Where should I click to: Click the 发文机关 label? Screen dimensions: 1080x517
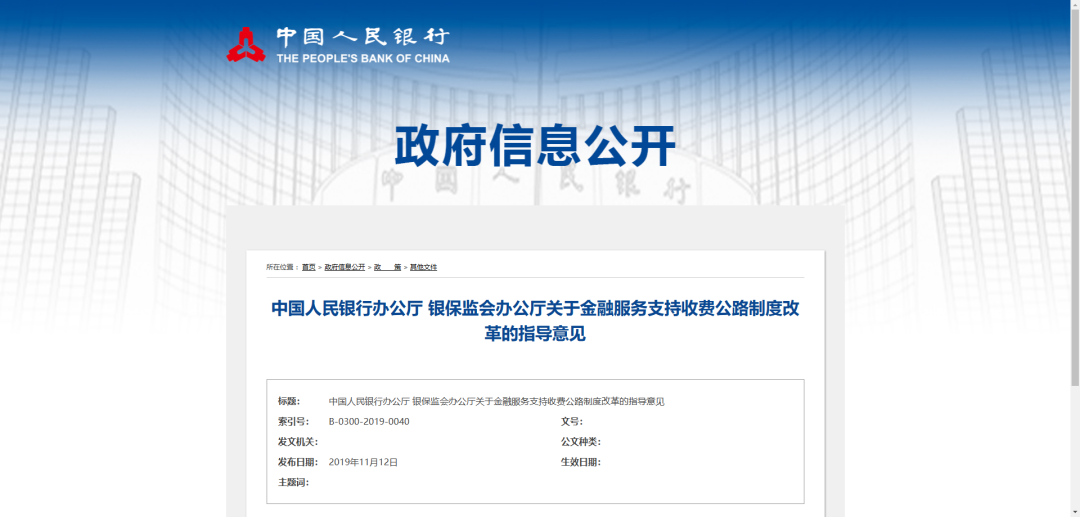pos(298,442)
